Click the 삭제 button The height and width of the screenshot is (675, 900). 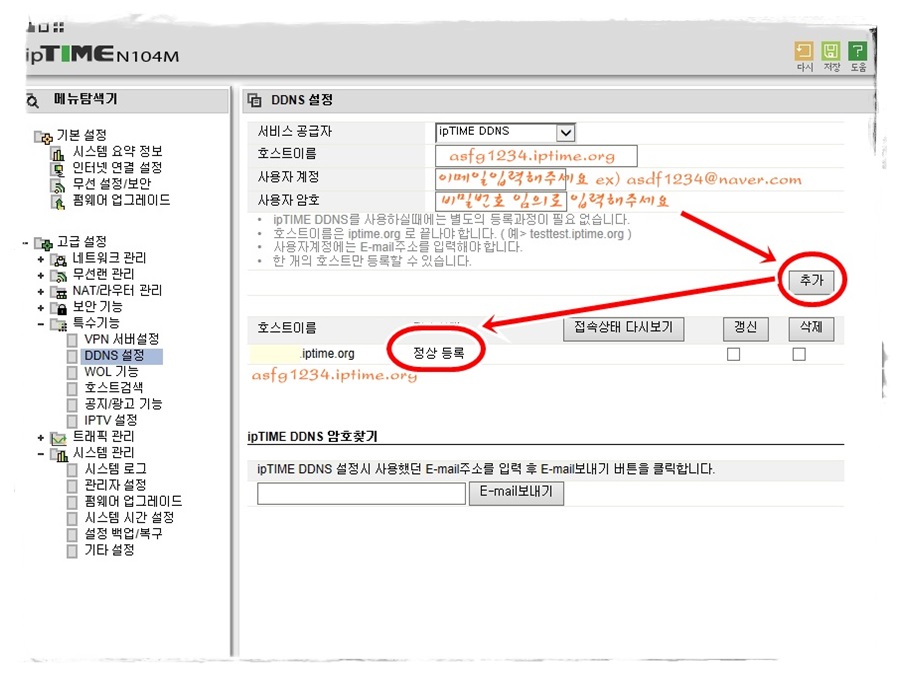(x=811, y=328)
